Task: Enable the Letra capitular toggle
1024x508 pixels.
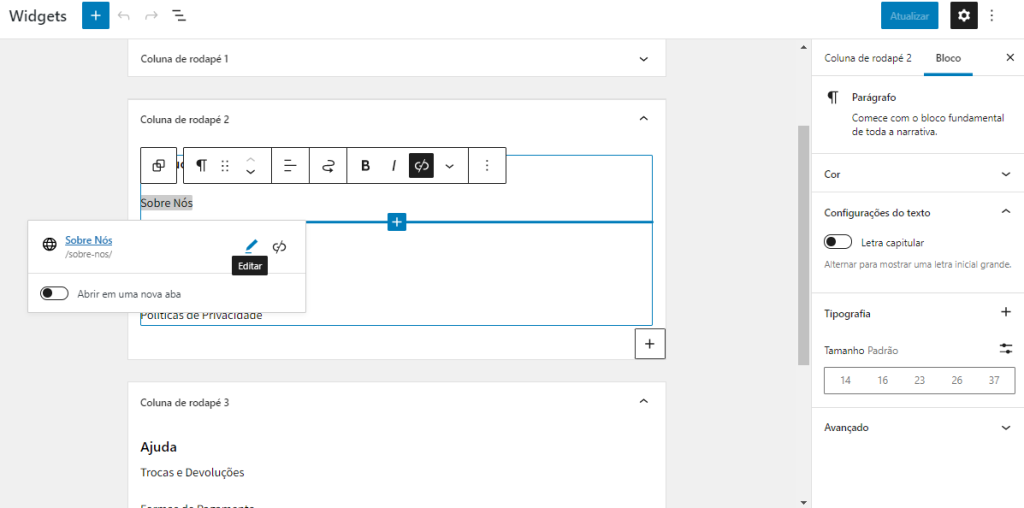Action: pyautogui.click(x=838, y=242)
